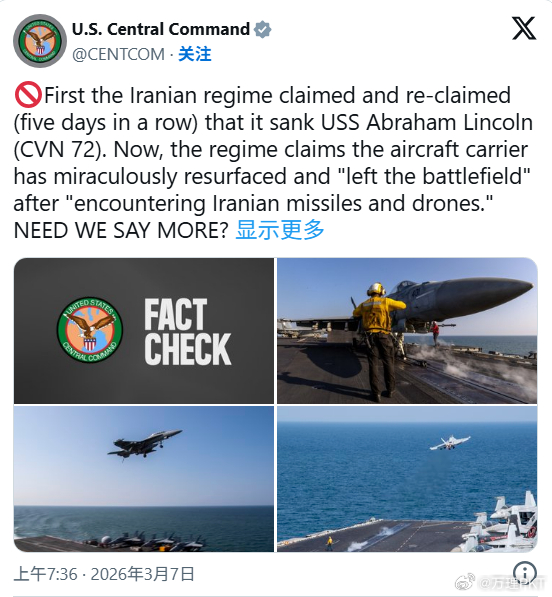552x597 pixels.
Task: Open the U.S. Central Command profile name
Action: 161,29
